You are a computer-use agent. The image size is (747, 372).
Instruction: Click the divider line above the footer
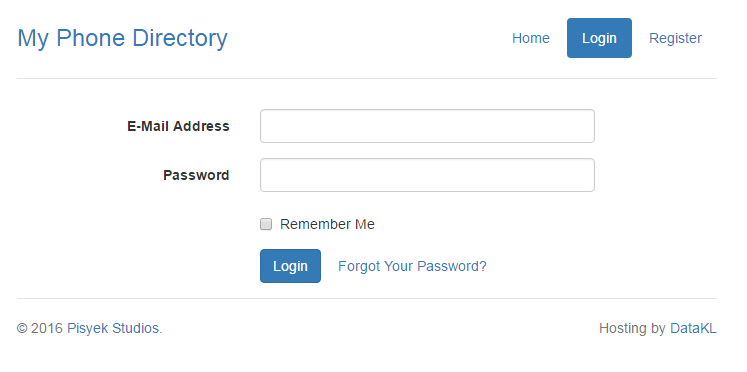[x=367, y=299]
